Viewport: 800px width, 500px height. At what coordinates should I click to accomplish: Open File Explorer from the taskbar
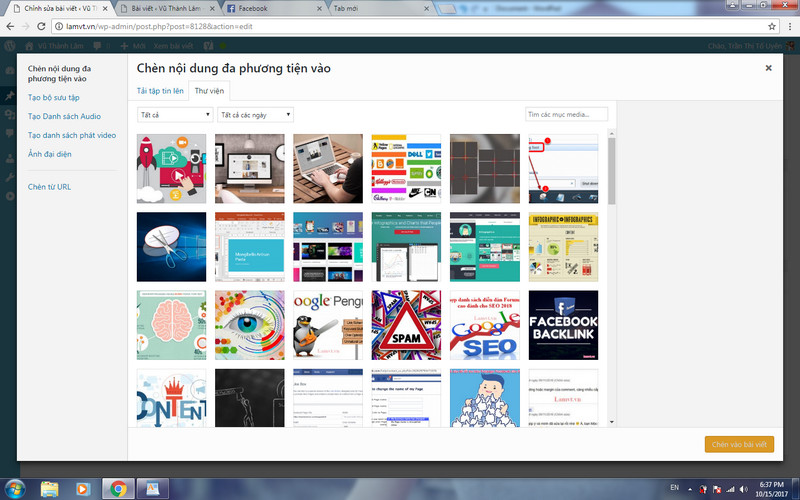pos(49,489)
